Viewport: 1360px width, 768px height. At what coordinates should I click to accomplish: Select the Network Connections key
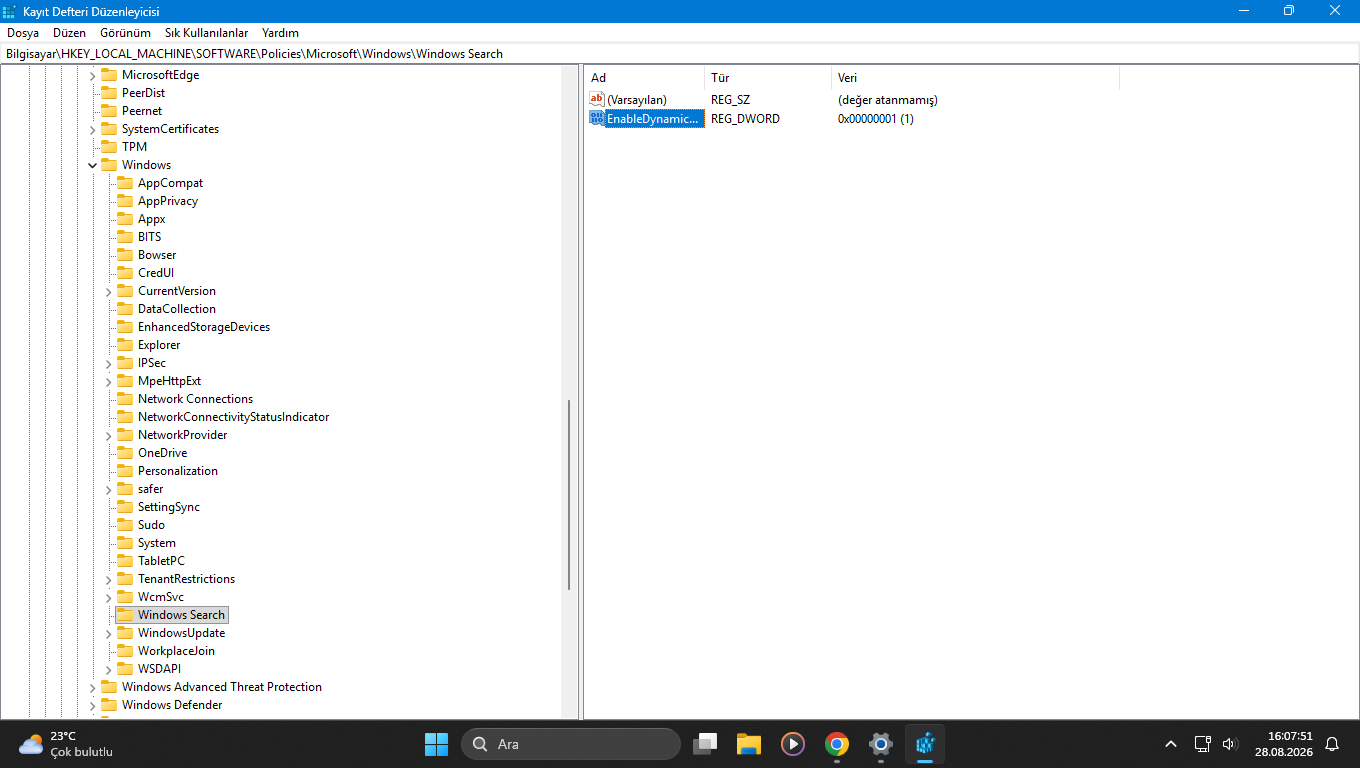point(196,399)
